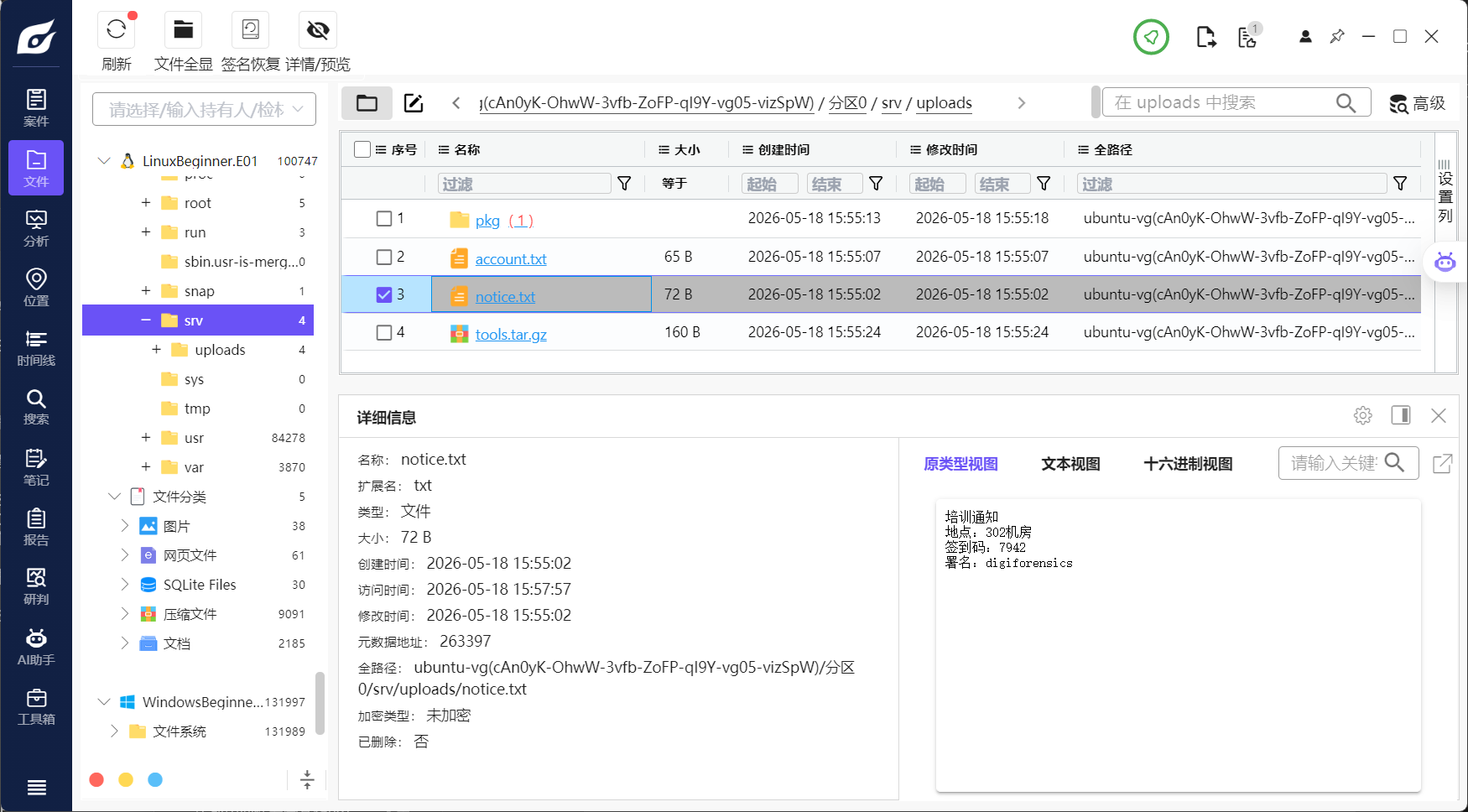Open details panel settings gear
The image size is (1468, 812).
[1363, 415]
